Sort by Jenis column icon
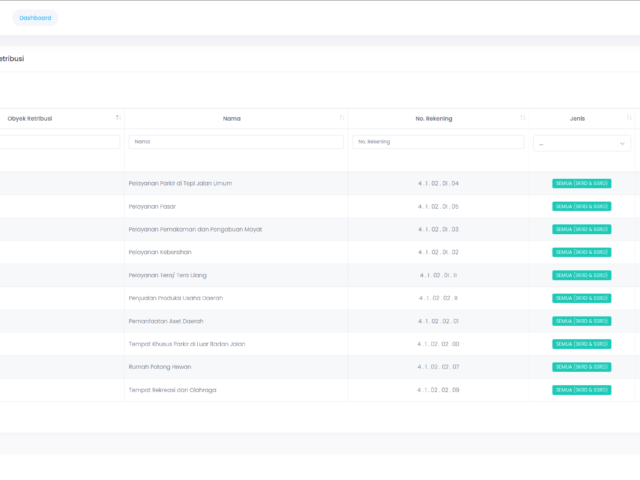 629,118
